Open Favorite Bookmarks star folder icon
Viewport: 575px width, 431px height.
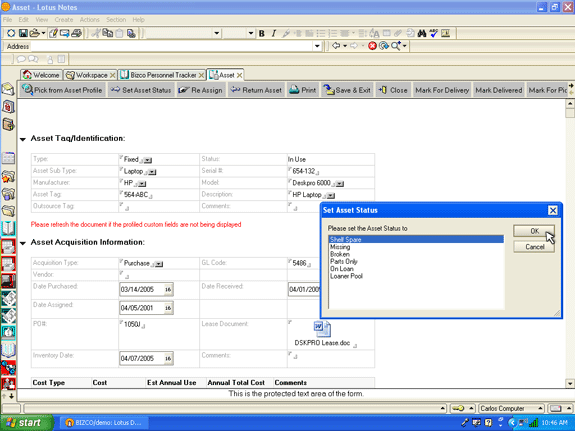pyautogui.click(x=8, y=176)
